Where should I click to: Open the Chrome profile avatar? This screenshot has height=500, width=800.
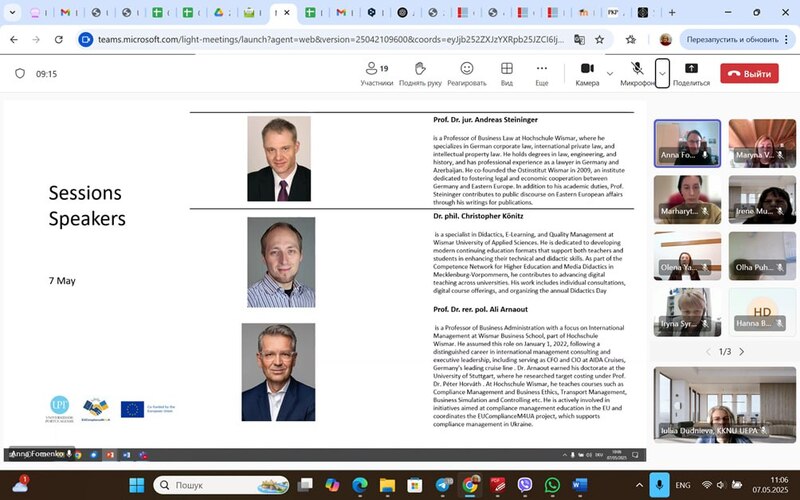point(665,39)
